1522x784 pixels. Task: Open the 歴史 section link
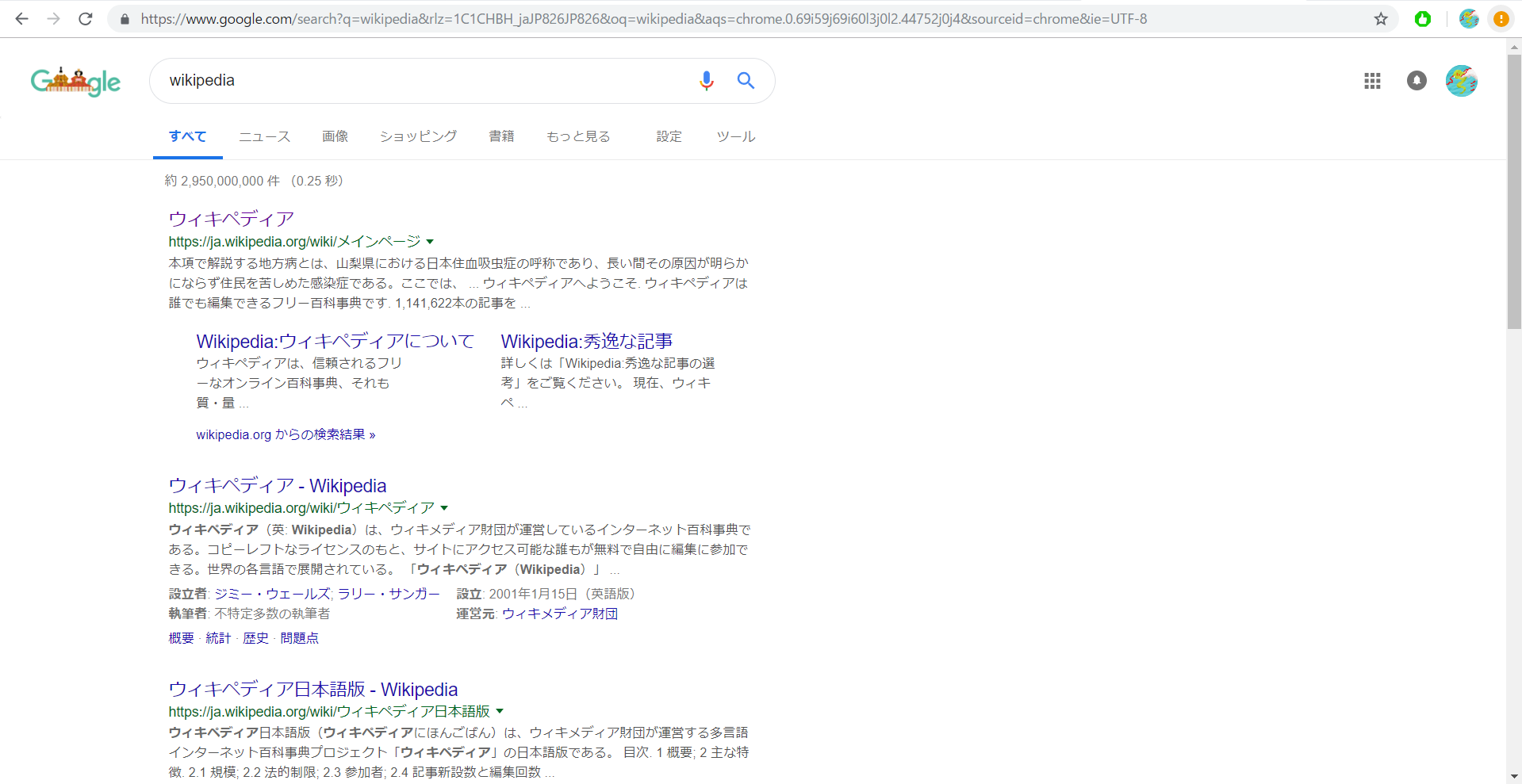tap(255, 638)
